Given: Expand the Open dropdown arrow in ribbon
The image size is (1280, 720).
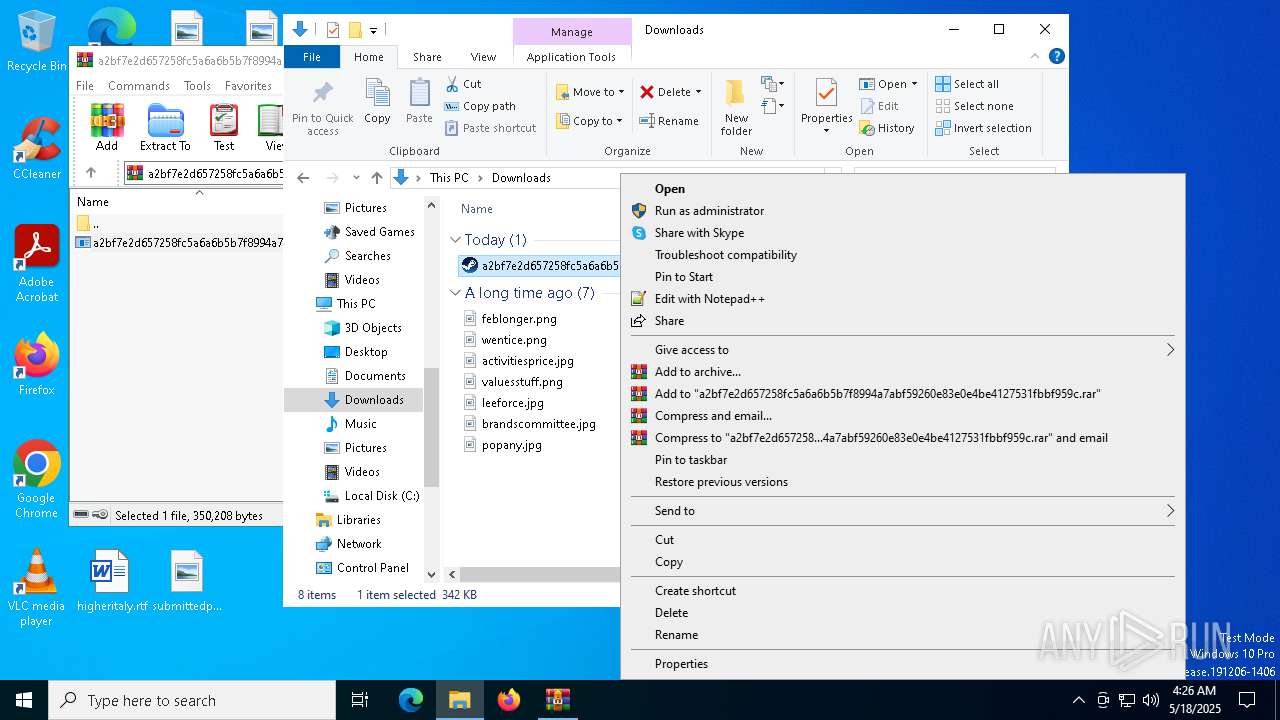Looking at the screenshot, I should [914, 84].
